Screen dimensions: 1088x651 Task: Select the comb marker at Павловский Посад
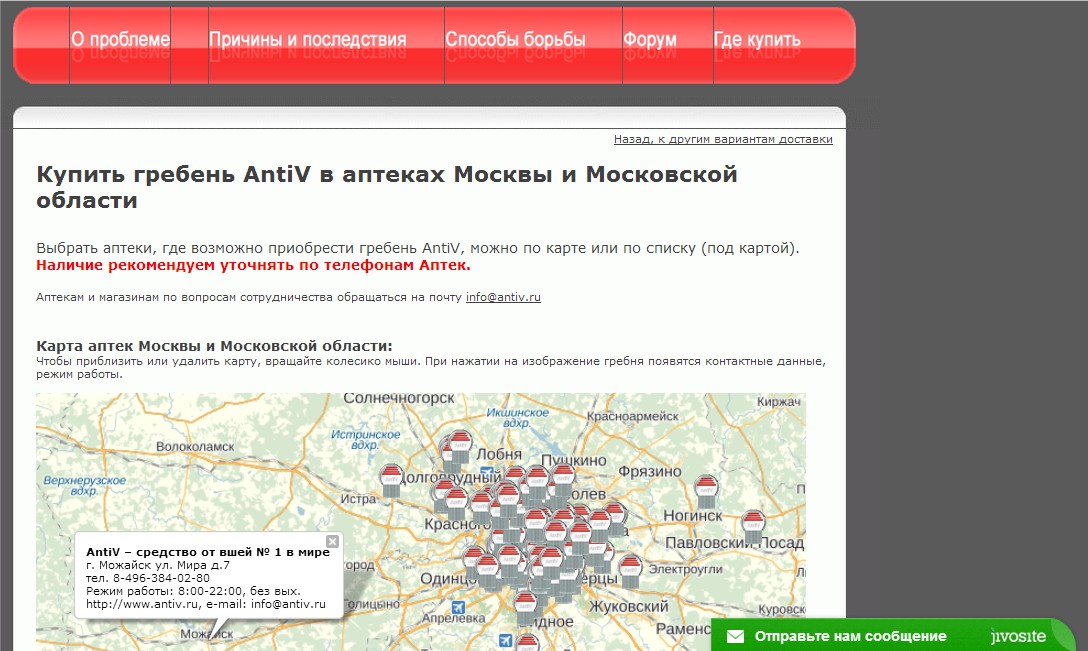coord(754,526)
